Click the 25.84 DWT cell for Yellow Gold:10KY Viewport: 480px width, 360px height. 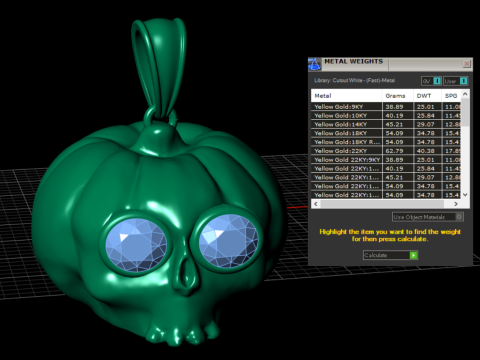click(x=427, y=115)
